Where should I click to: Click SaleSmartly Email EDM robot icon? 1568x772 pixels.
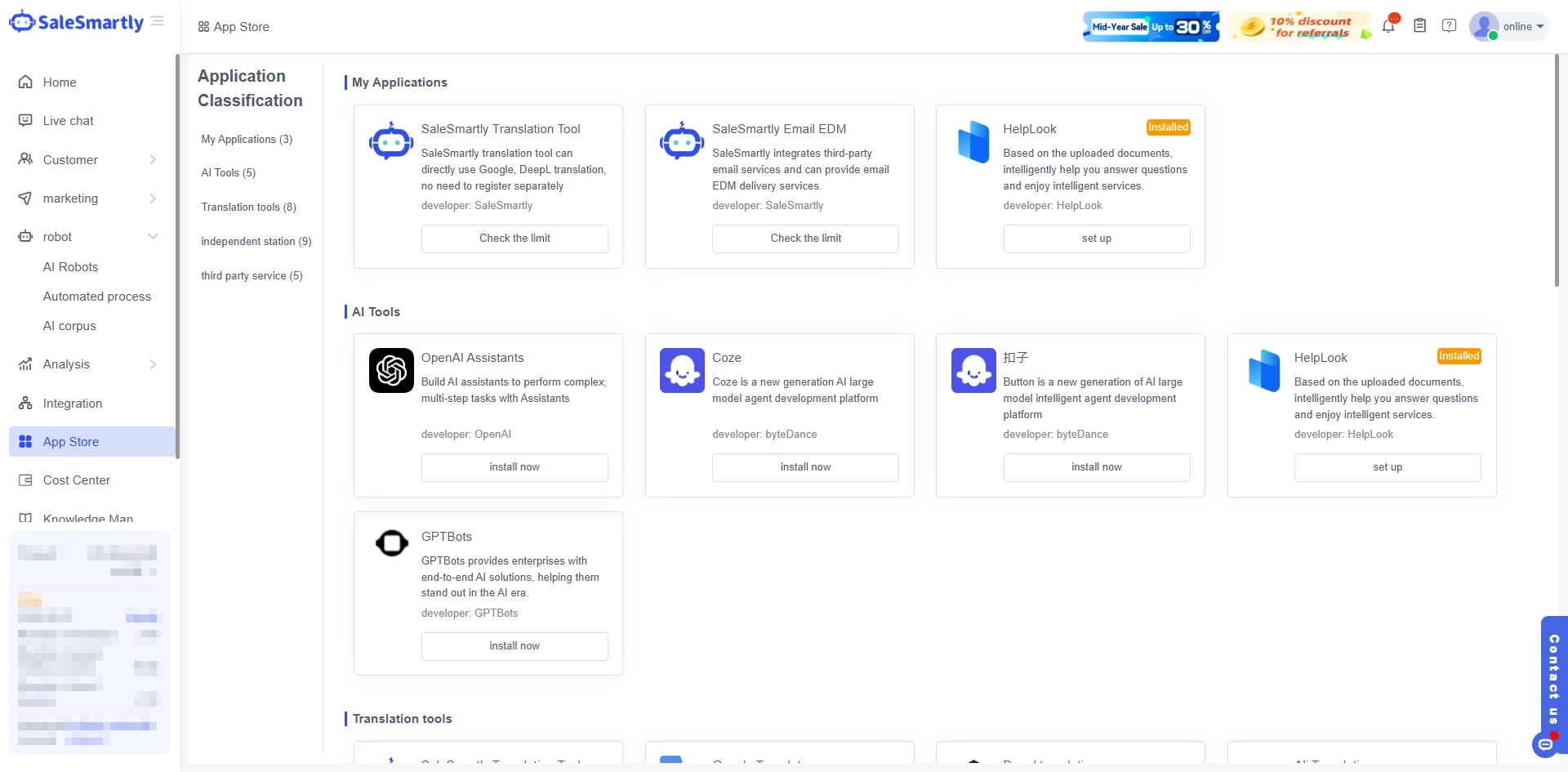pos(682,142)
